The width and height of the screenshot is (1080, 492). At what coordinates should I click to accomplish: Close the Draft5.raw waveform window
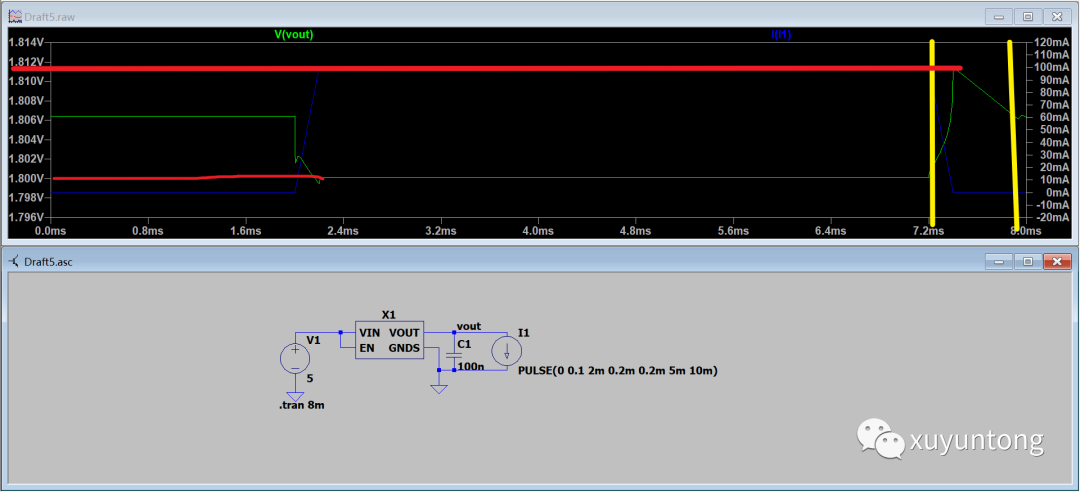click(1057, 16)
